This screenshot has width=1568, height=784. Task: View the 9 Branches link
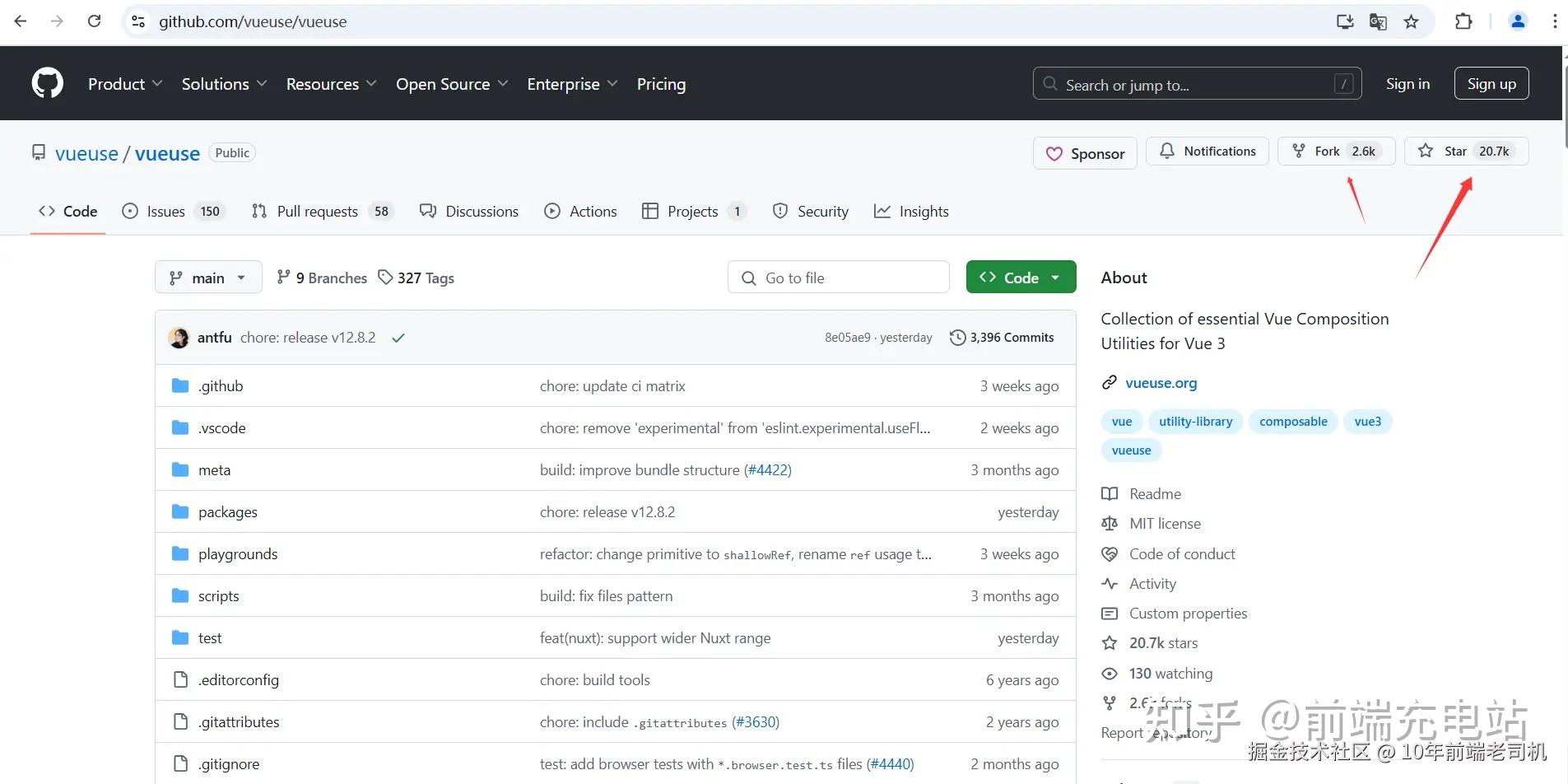[322, 278]
